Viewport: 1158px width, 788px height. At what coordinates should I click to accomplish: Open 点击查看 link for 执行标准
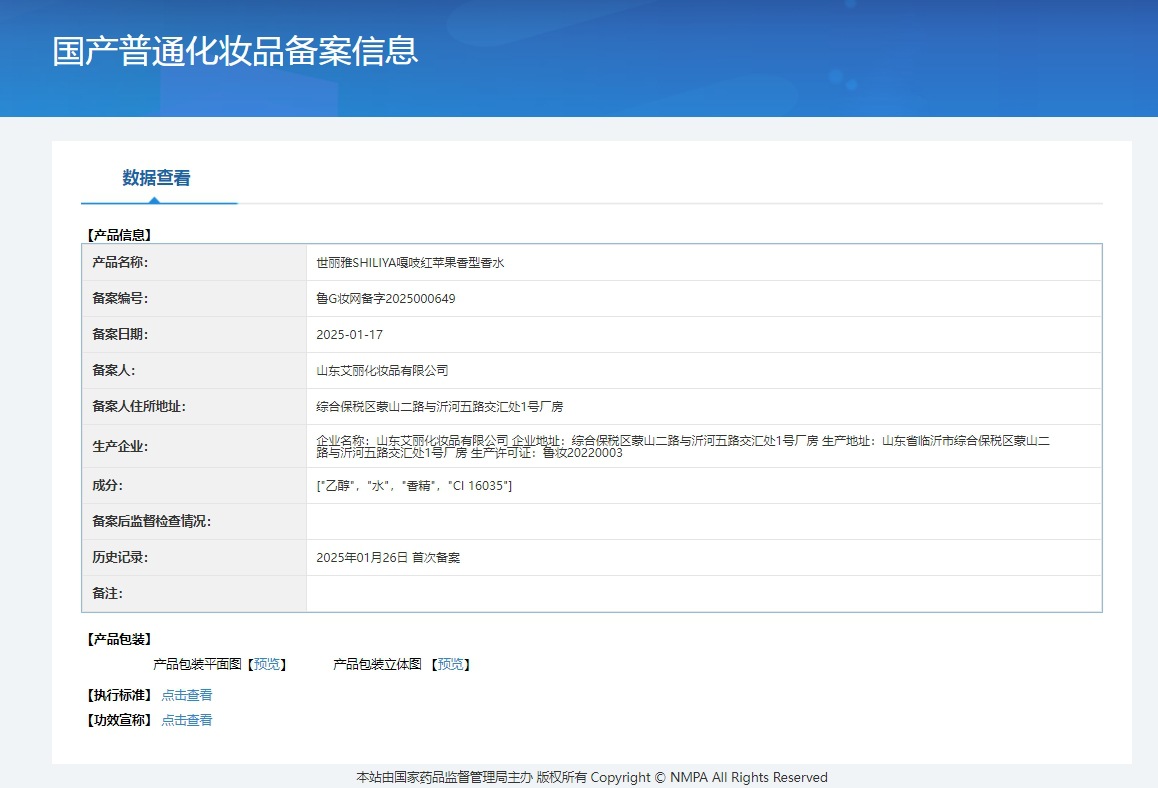tap(187, 696)
